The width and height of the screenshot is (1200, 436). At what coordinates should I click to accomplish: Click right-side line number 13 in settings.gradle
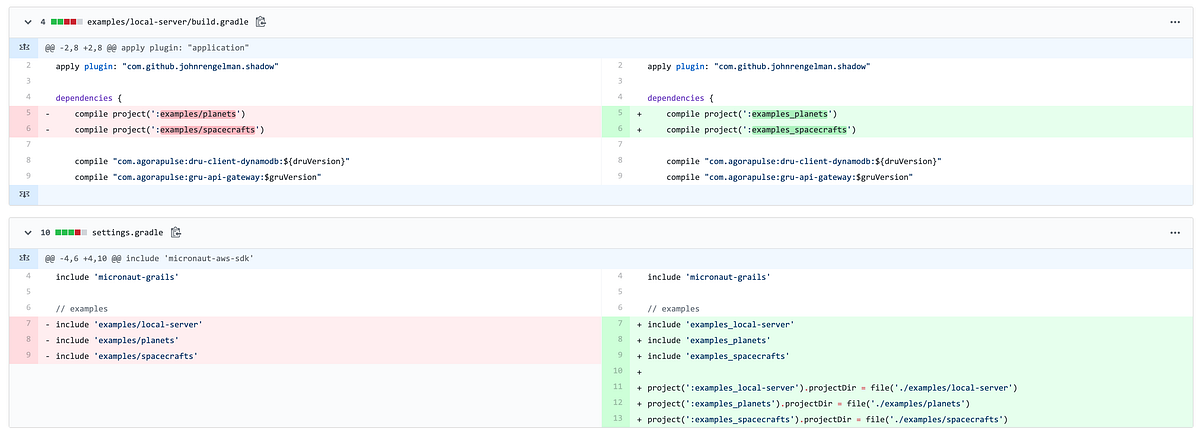pos(619,419)
